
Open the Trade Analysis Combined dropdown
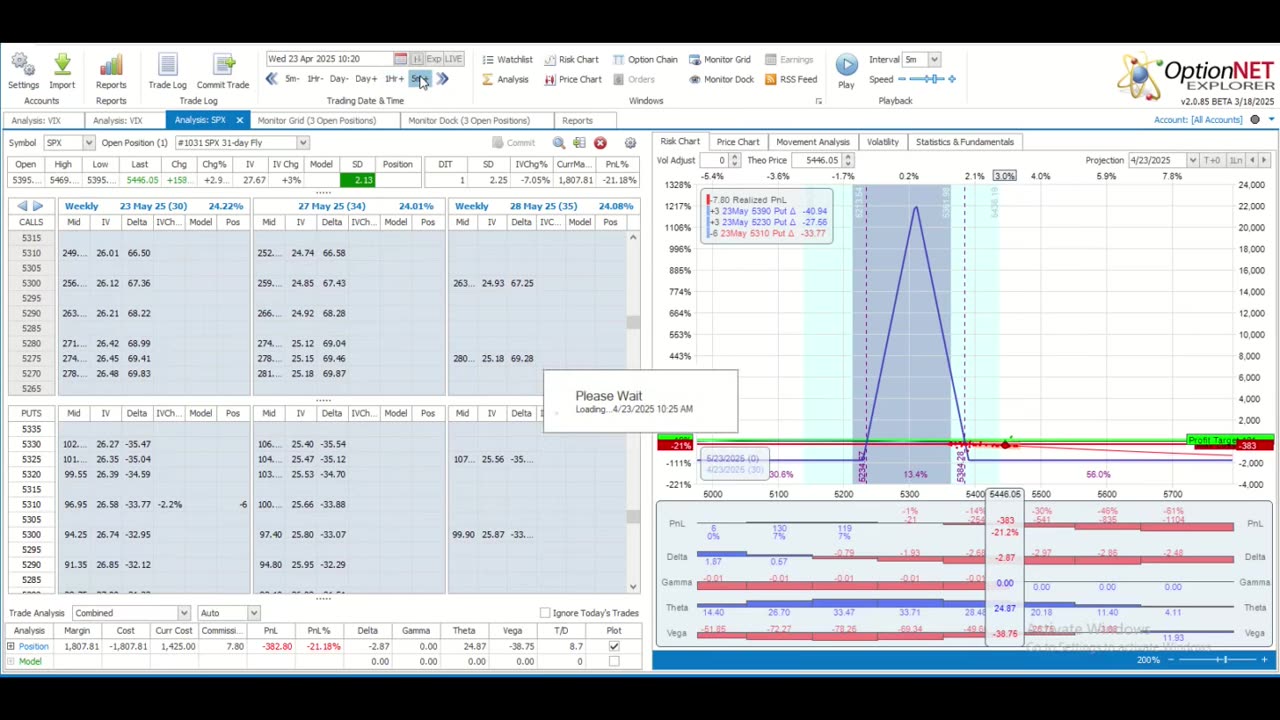[183, 613]
